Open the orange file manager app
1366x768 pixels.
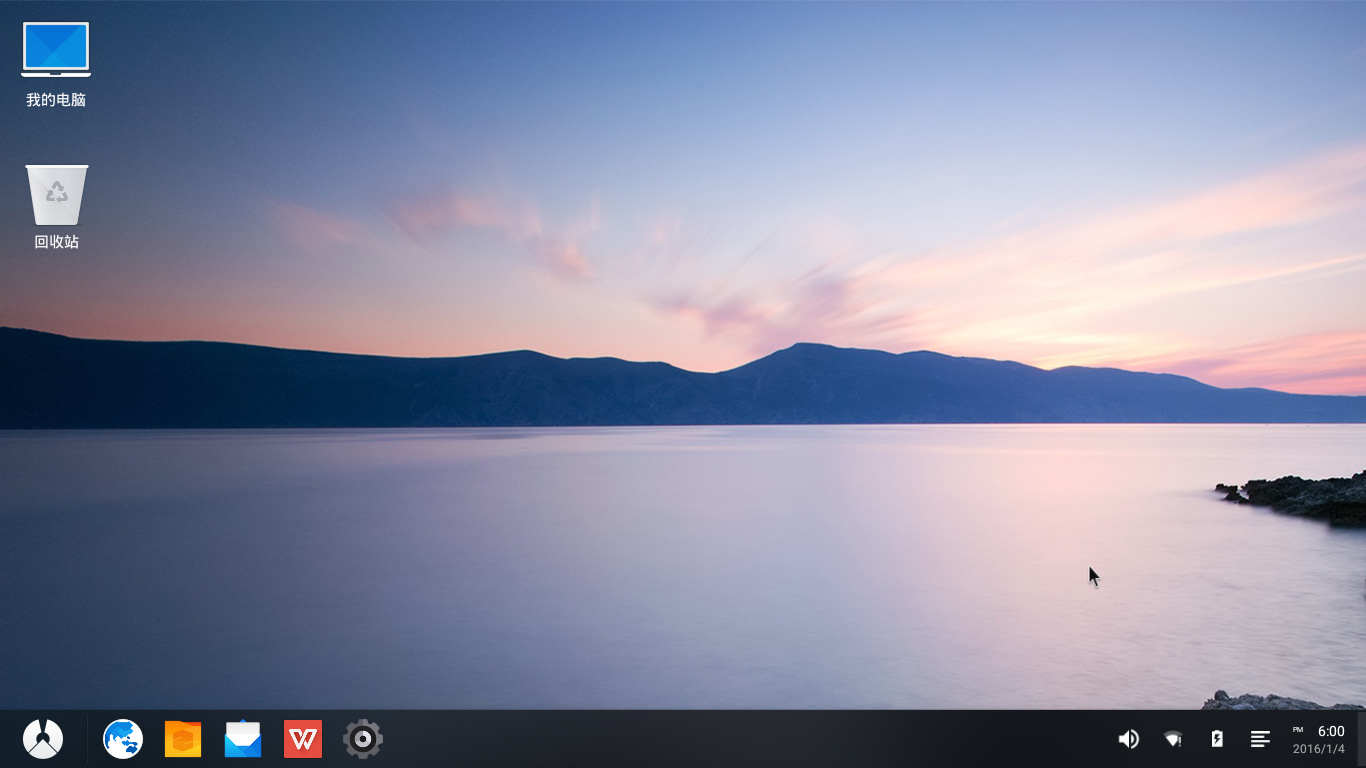(x=183, y=739)
